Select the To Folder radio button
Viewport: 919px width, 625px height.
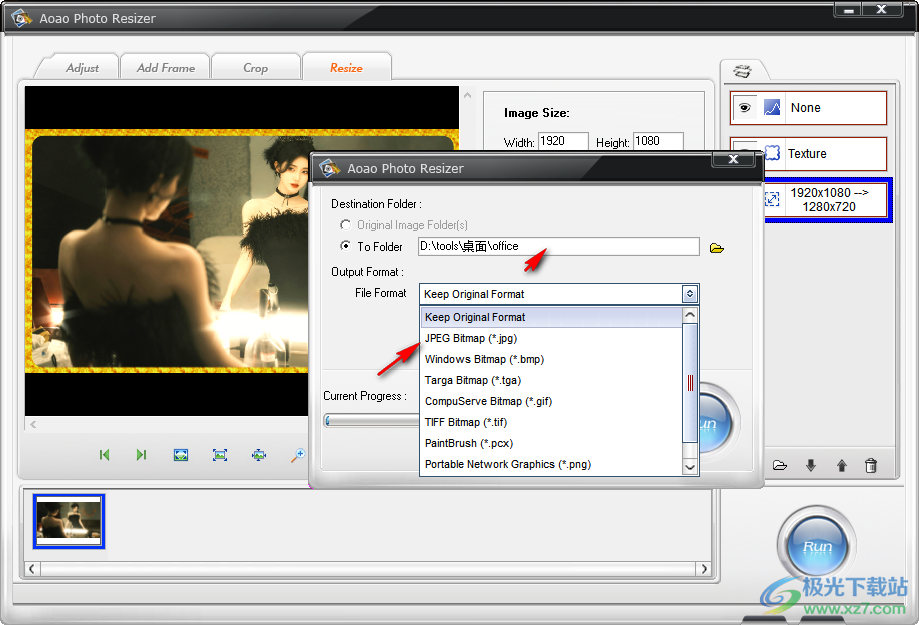(345, 247)
